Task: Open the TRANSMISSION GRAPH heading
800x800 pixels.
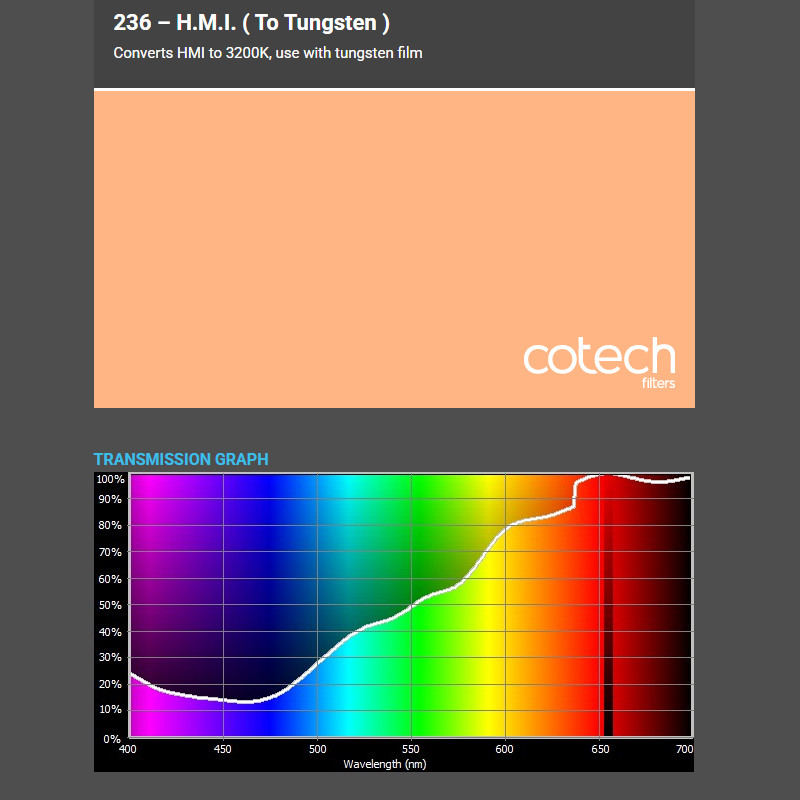Action: point(181,459)
